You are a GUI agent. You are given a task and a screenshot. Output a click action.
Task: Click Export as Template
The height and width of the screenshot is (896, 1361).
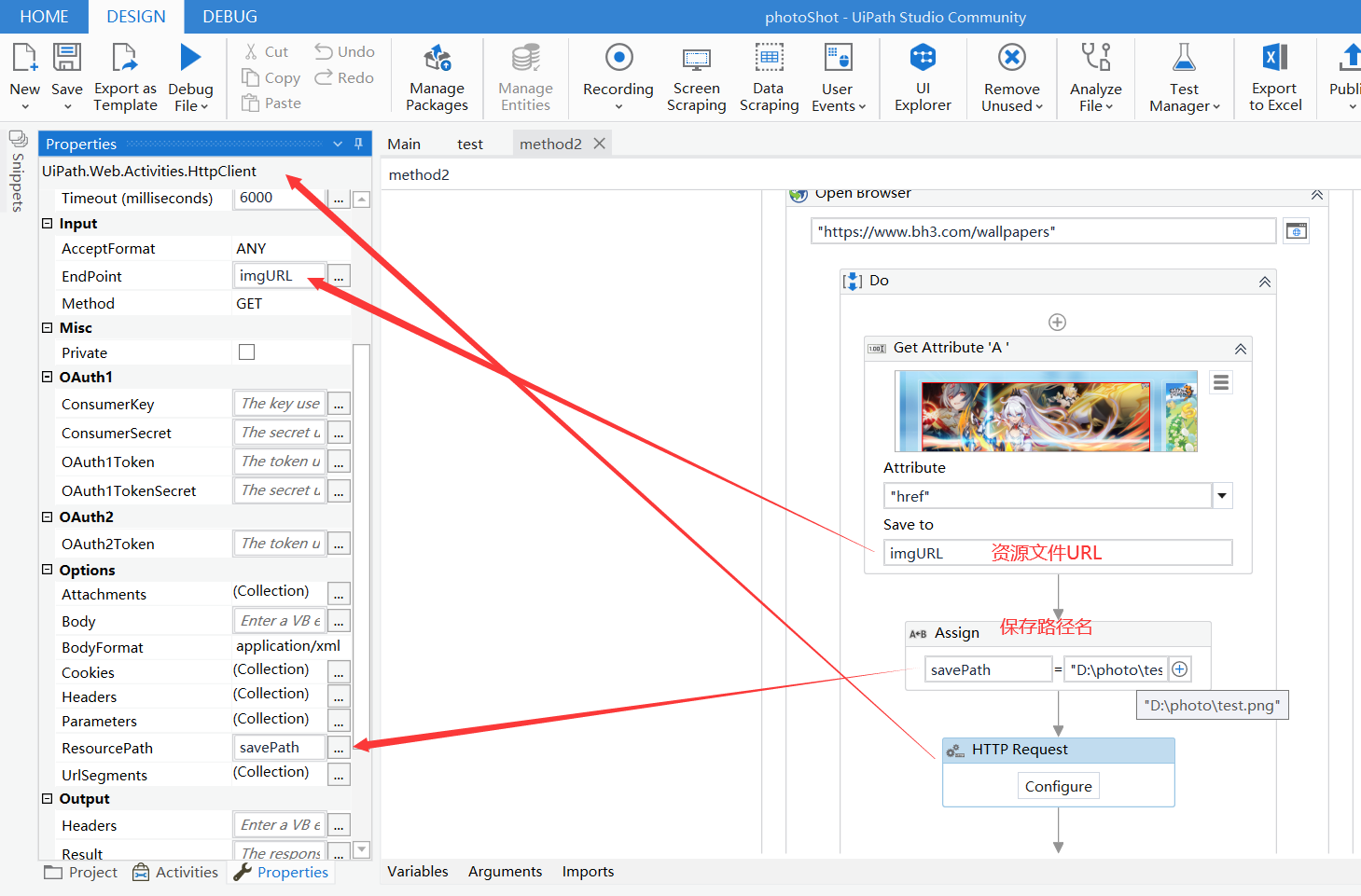[x=125, y=76]
